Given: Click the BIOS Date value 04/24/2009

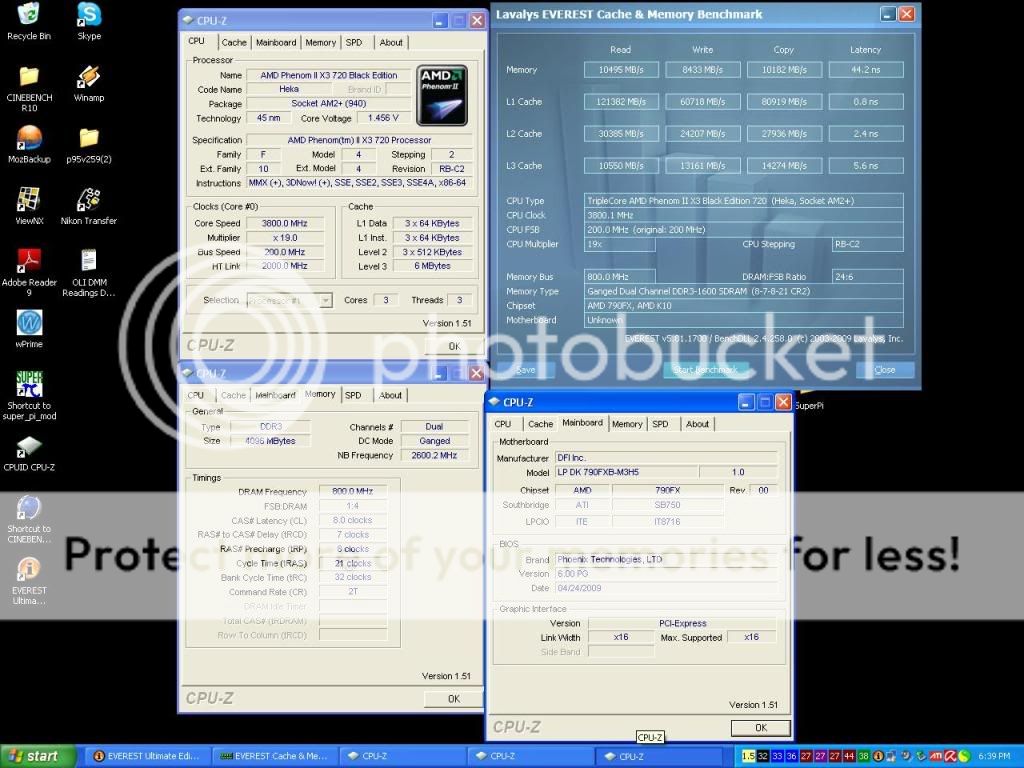Looking at the screenshot, I should tap(665, 588).
